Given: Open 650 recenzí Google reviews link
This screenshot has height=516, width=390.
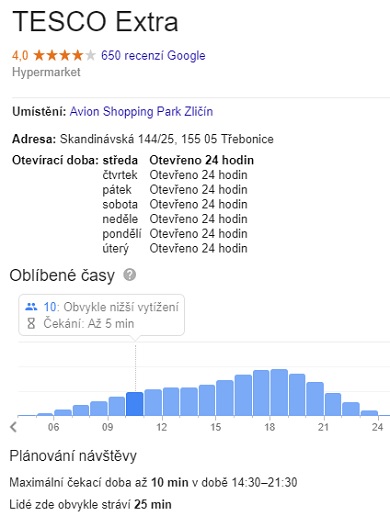Looking at the screenshot, I should coord(153,55).
